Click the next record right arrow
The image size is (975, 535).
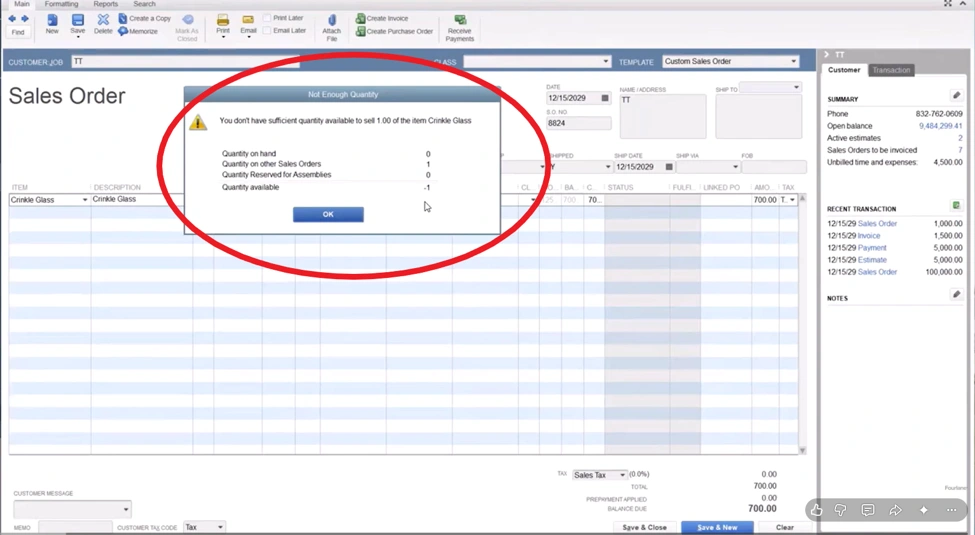pos(25,19)
